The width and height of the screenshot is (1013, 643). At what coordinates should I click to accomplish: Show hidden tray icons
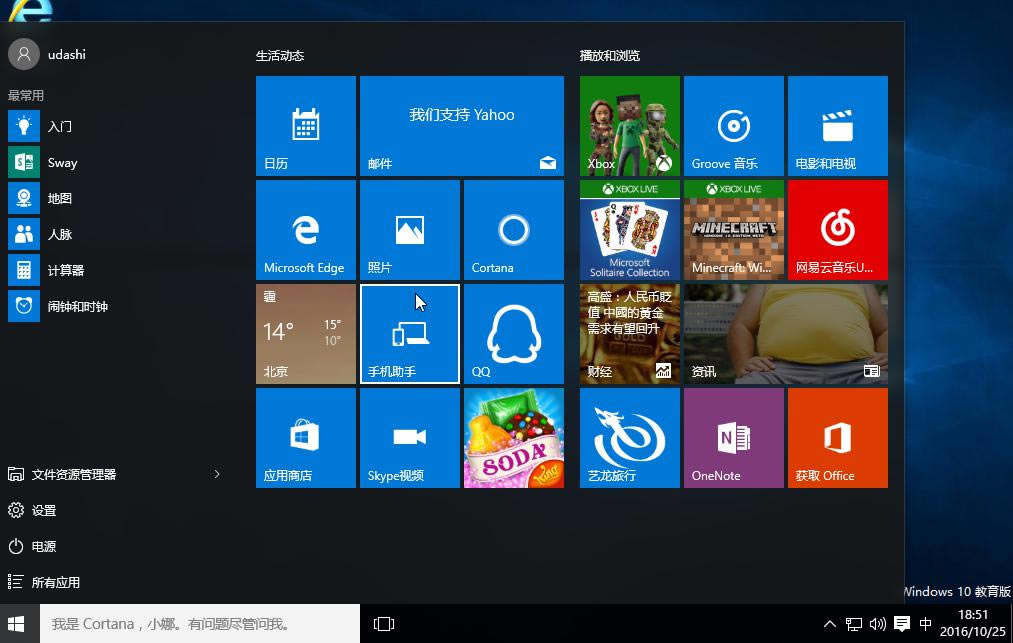830,624
